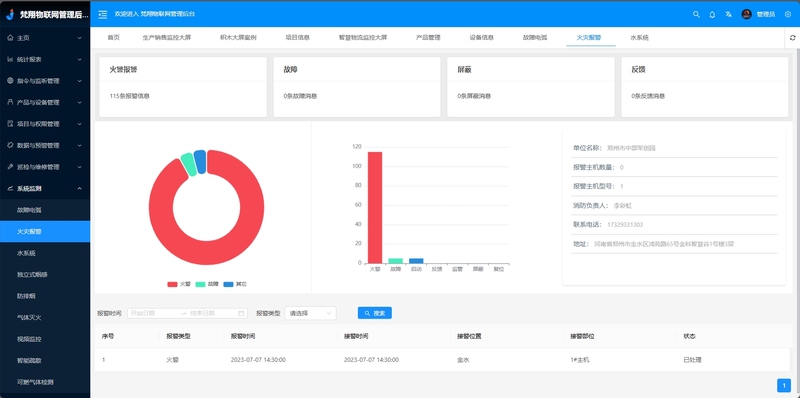Click the 故障 summary card
Screen dimensions: 800x398
click(x=357, y=87)
